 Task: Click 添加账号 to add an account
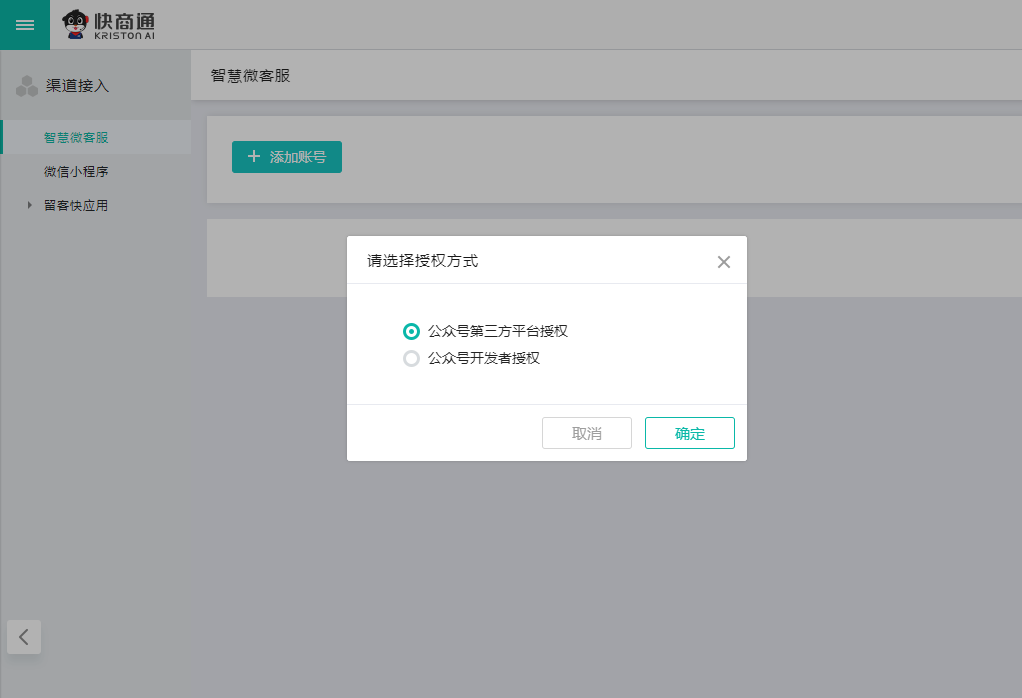coord(287,157)
